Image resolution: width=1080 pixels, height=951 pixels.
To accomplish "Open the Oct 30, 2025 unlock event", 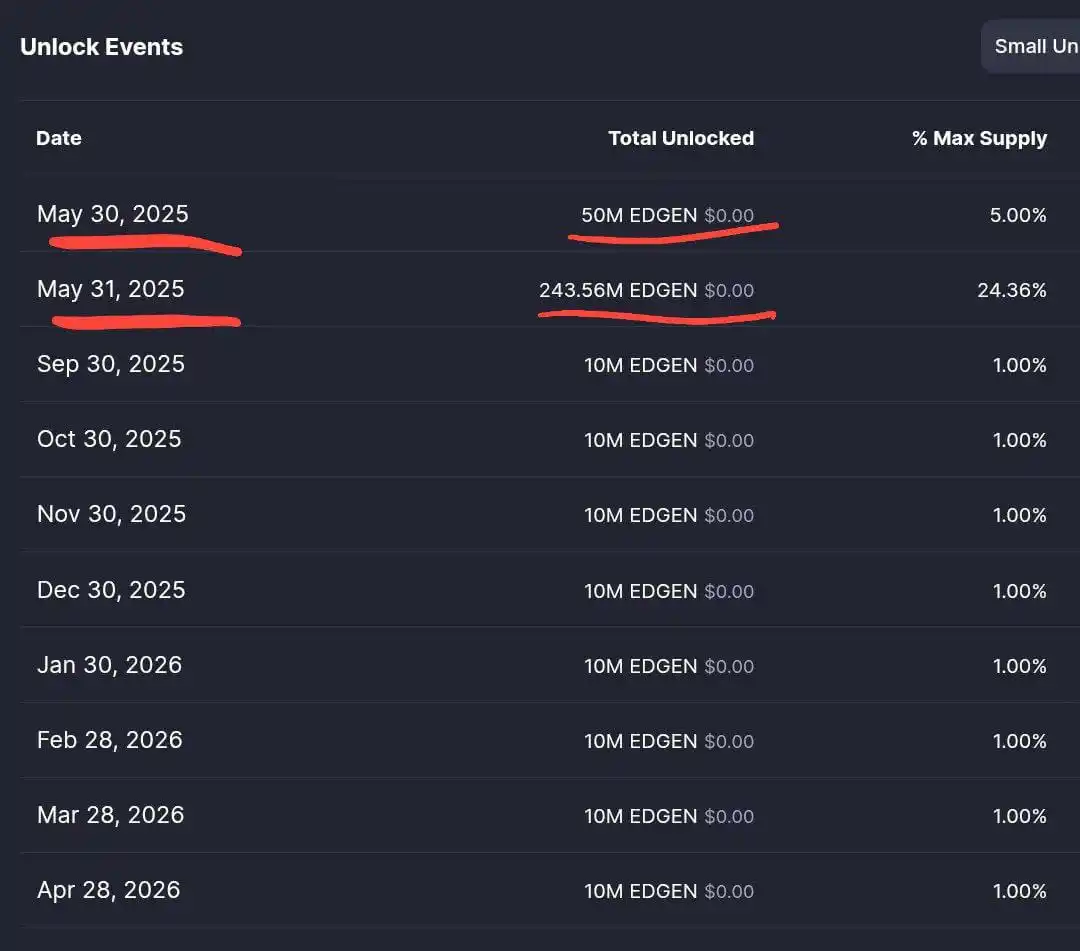I will (x=109, y=439).
